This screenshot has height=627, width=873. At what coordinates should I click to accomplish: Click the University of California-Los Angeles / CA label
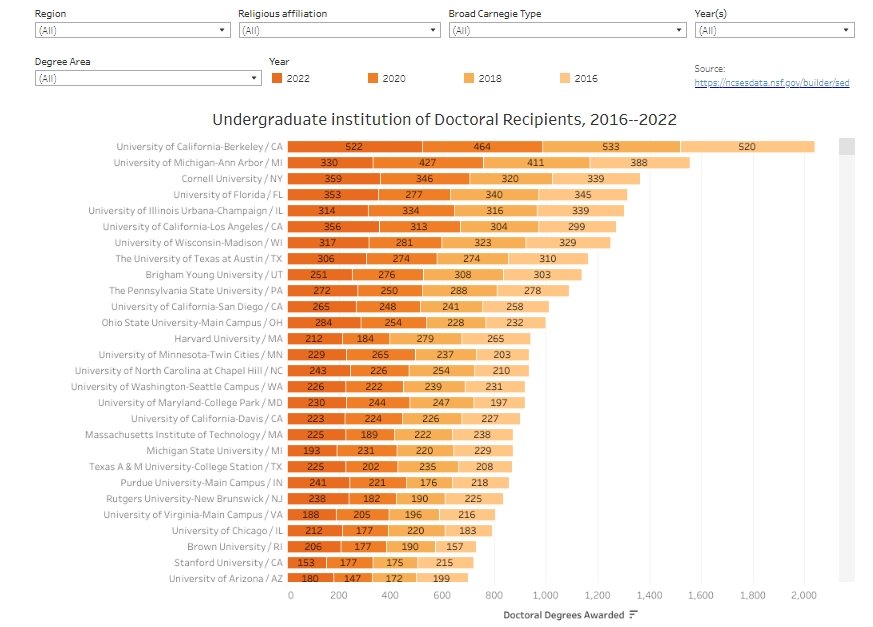tap(193, 227)
